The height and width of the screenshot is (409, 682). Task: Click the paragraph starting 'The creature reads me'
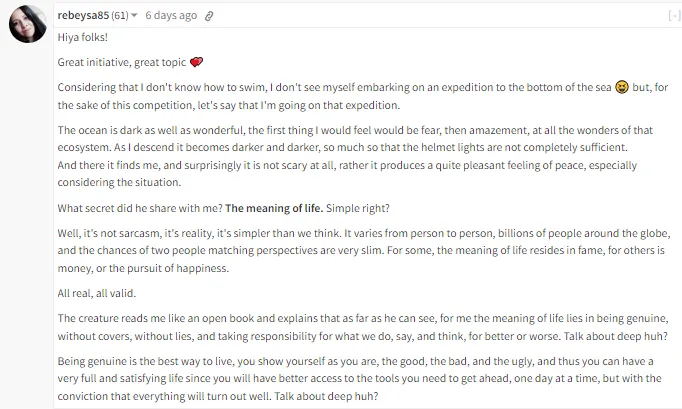pos(363,327)
